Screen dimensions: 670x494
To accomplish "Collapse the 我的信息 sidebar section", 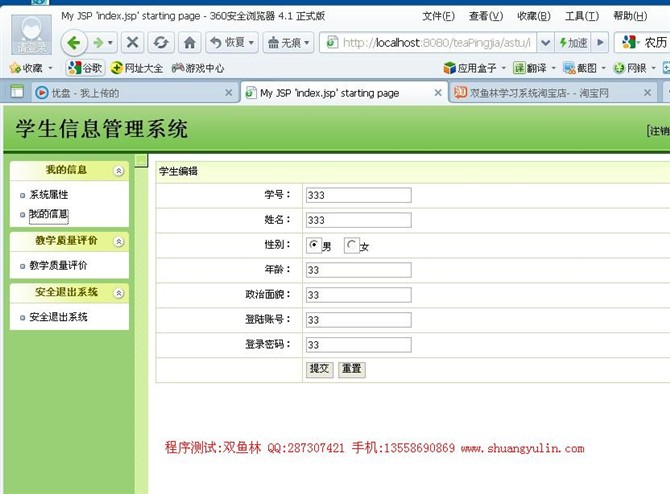I will click(119, 171).
